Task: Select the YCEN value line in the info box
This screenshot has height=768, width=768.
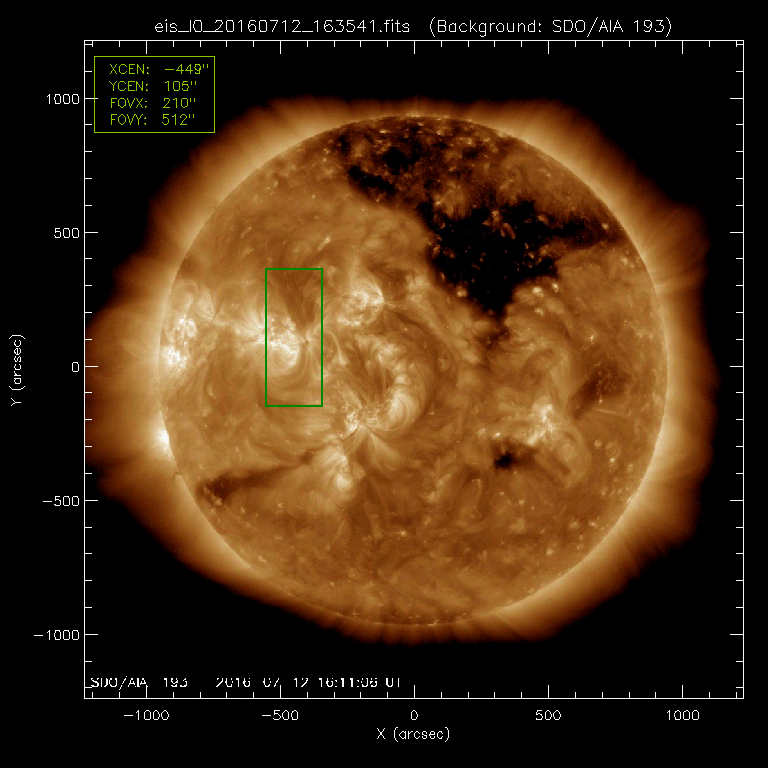Action: click(x=153, y=86)
